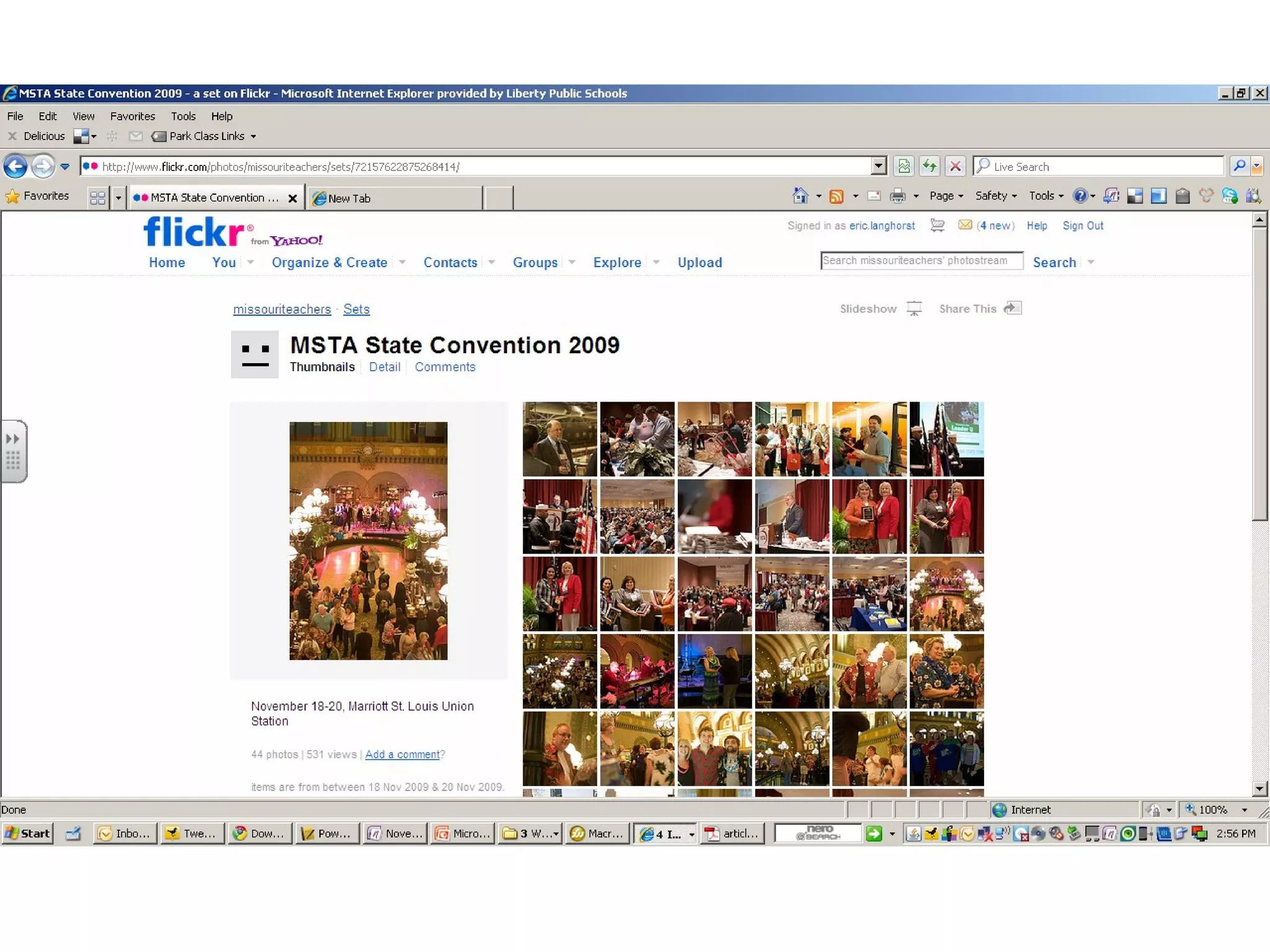Open Quick Tabs grid icon
The image size is (1270, 952).
(97, 198)
